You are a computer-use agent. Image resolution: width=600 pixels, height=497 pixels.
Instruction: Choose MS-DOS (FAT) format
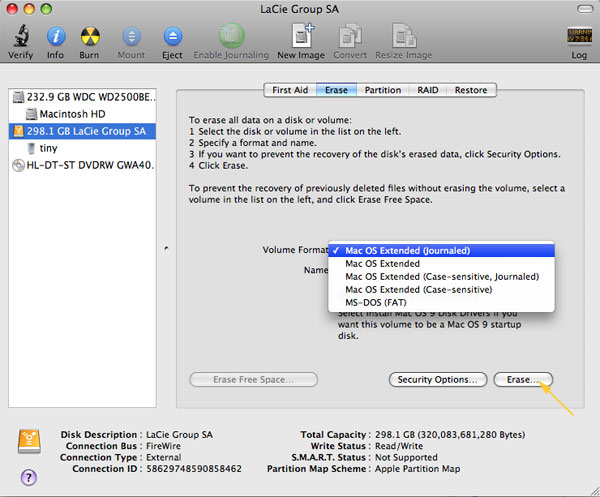point(442,303)
